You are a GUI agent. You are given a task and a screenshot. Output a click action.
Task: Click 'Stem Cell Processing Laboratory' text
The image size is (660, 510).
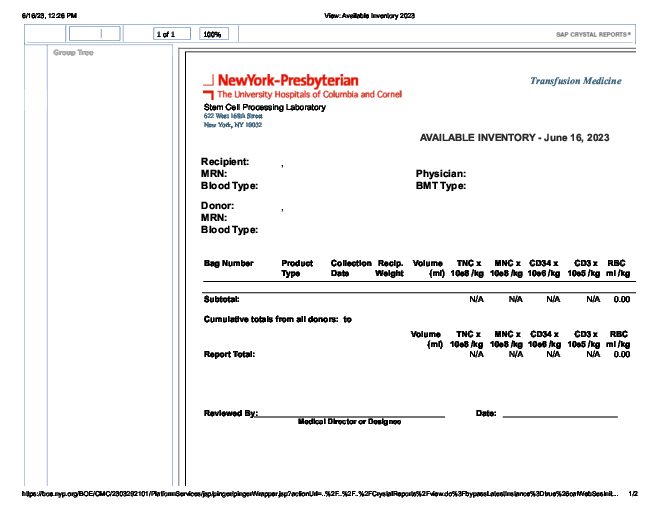[264, 107]
